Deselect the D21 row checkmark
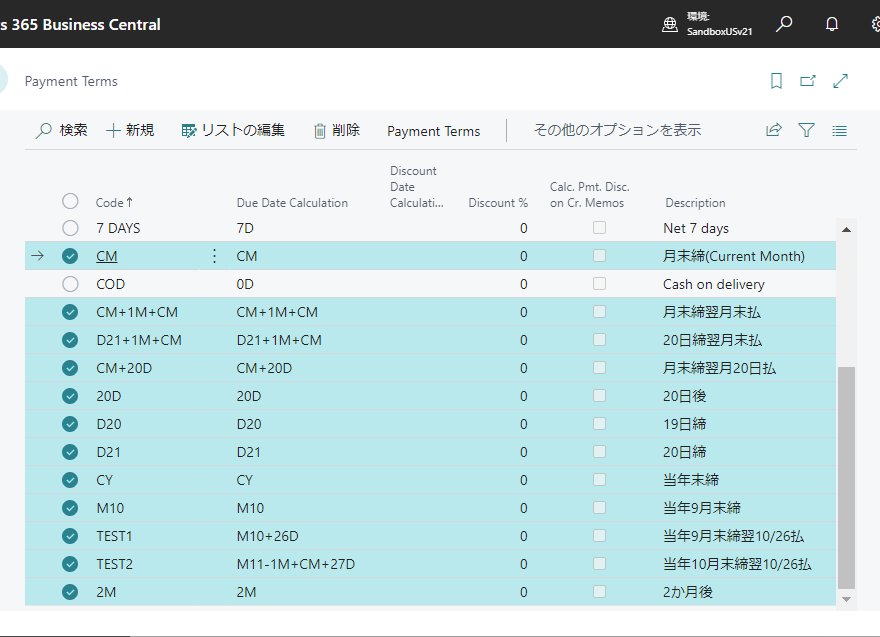Image resolution: width=880 pixels, height=637 pixels. coord(70,452)
